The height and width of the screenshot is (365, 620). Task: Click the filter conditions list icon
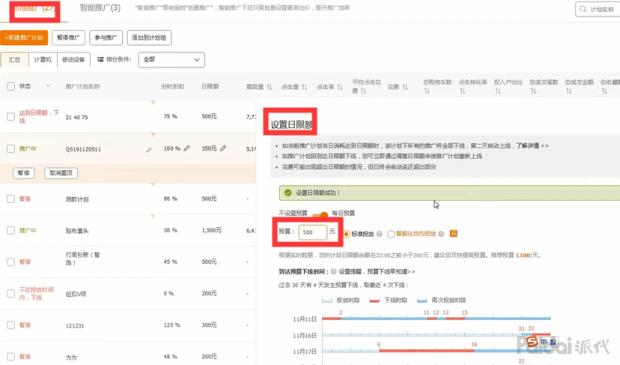pos(100,59)
